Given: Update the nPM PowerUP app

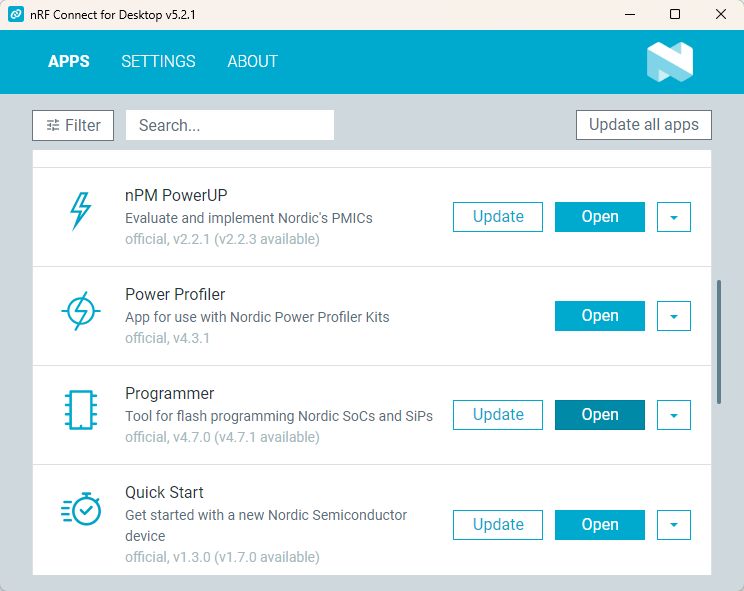Looking at the screenshot, I should [498, 217].
